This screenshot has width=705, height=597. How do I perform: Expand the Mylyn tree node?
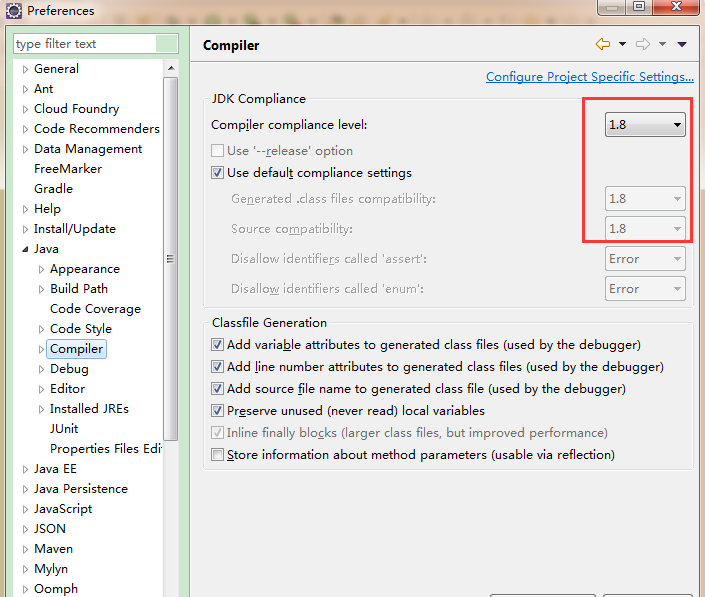point(25,569)
